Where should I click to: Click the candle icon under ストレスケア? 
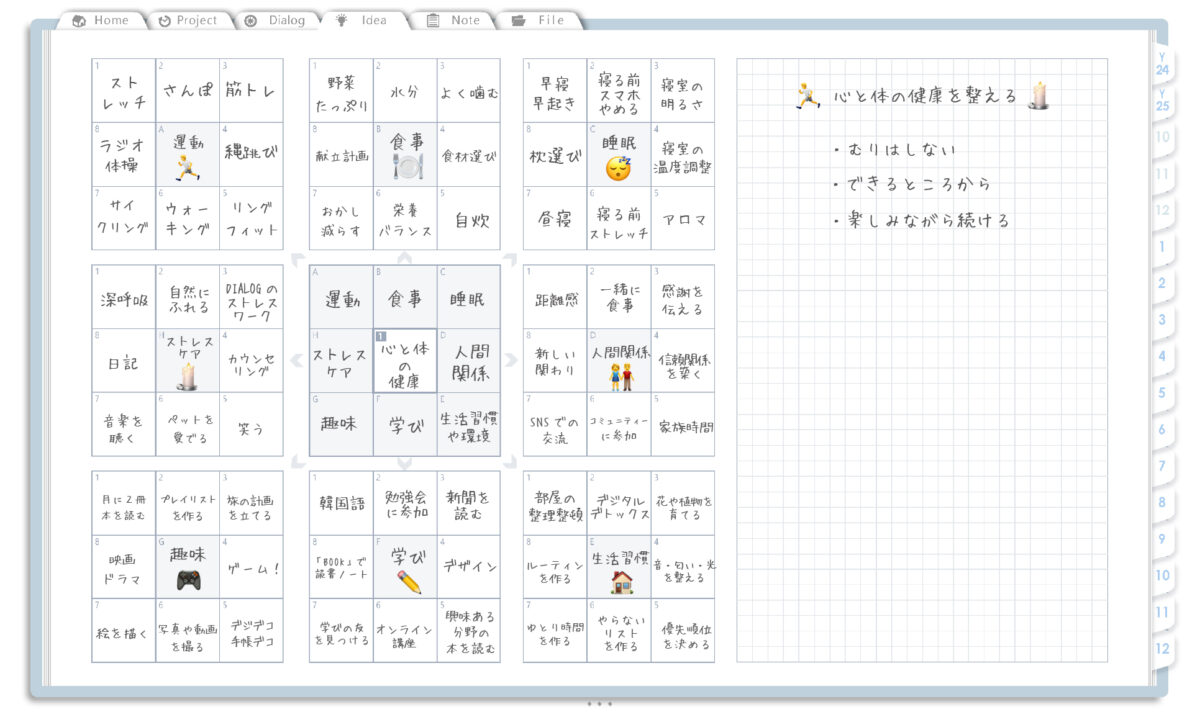[187, 376]
